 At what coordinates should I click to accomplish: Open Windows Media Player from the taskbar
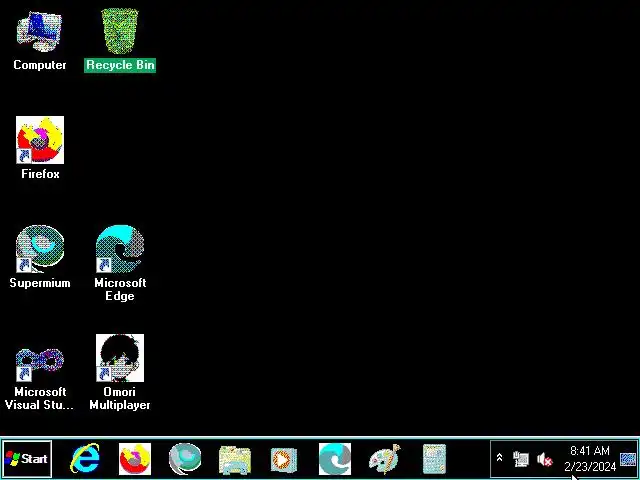pyautogui.click(x=284, y=460)
